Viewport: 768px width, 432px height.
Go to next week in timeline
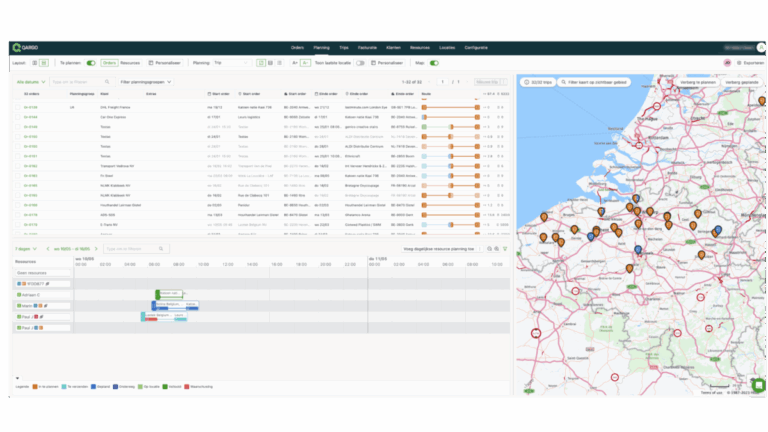click(96, 249)
